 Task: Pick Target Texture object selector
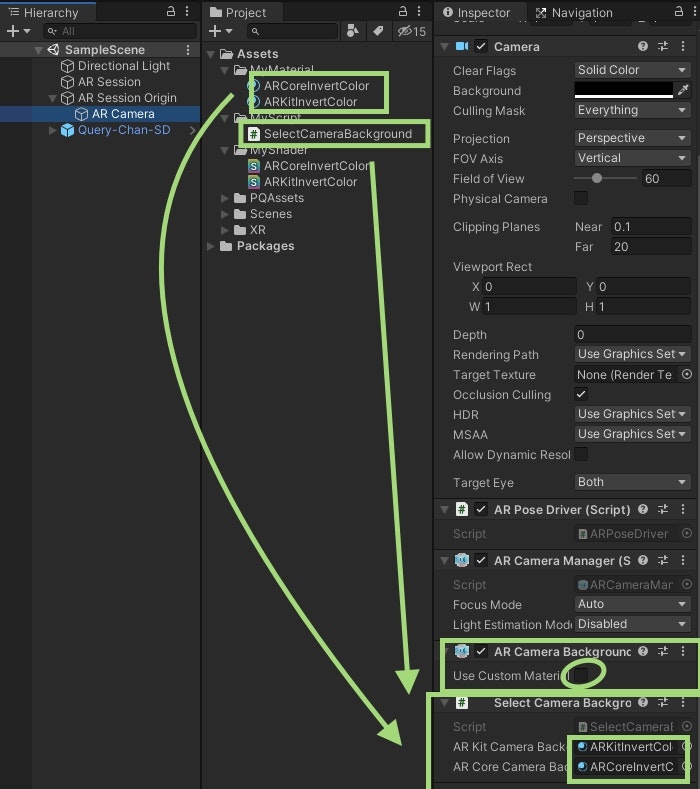click(686, 374)
